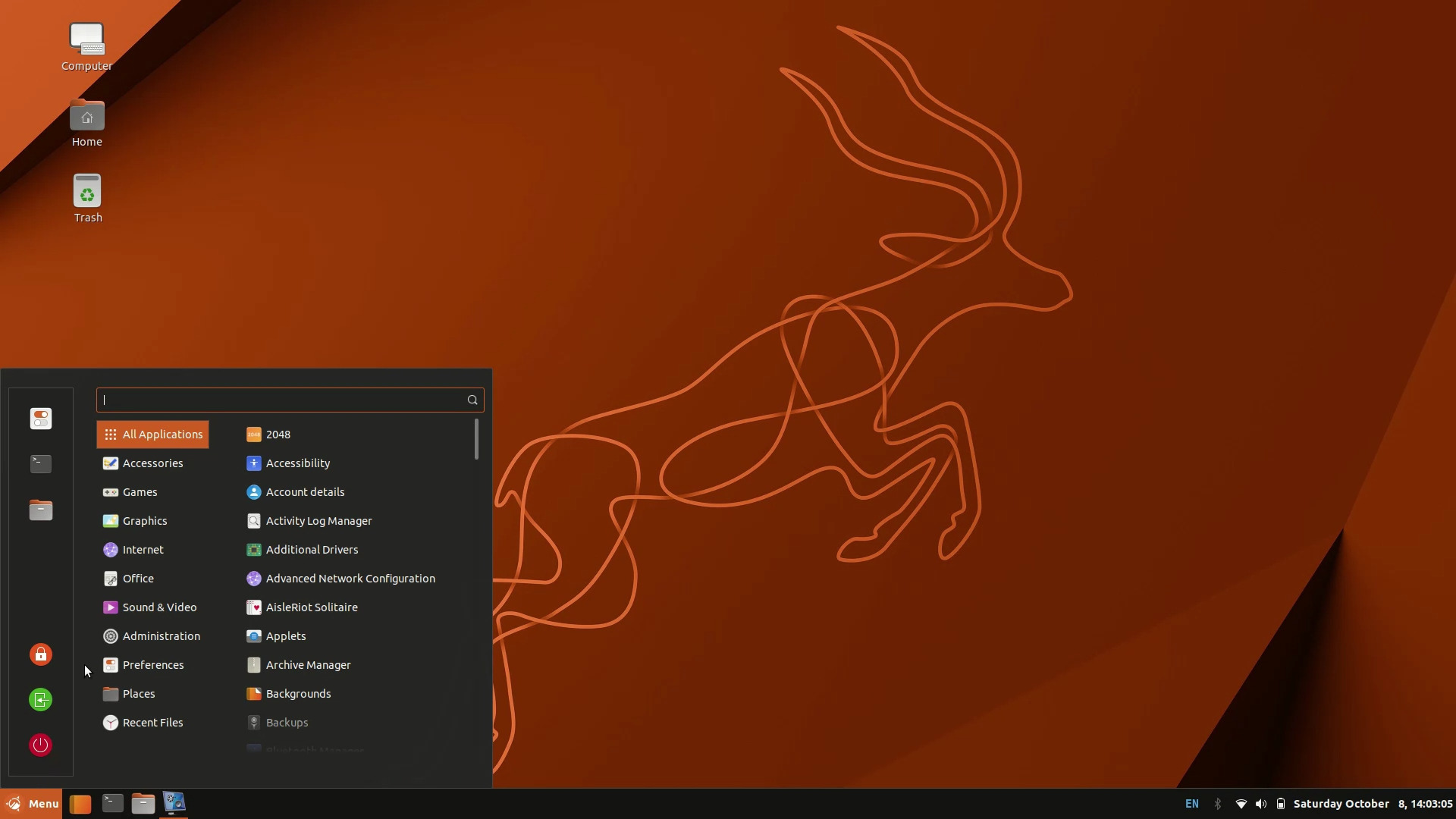Image resolution: width=1456 pixels, height=819 pixels.
Task: Open the Account details application
Action: pos(305,491)
